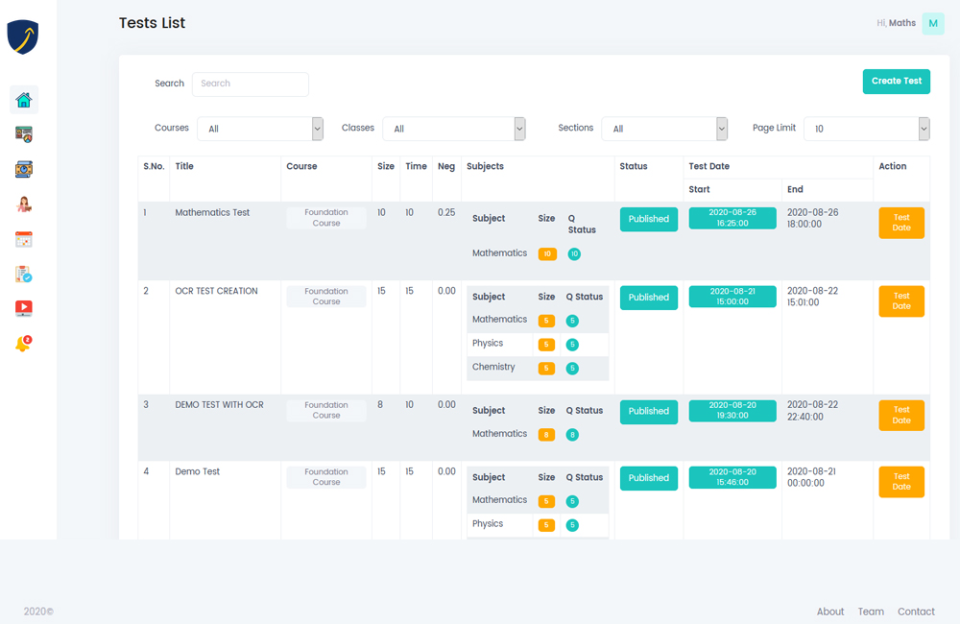
Task: Open the Contact link in the footer
Action: click(x=916, y=611)
